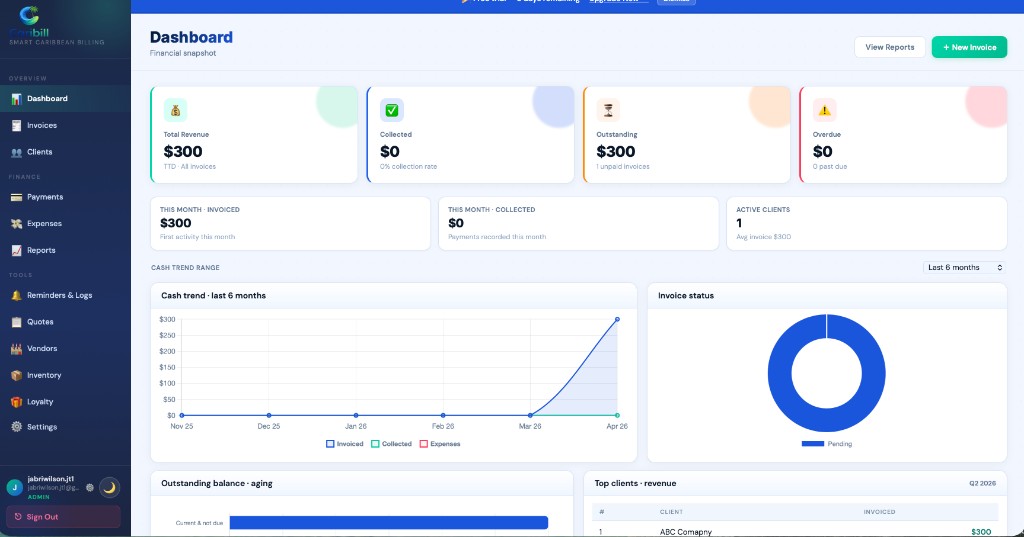The height and width of the screenshot is (537, 1024).
Task: Click the CLIENT column header
Action: click(x=671, y=512)
